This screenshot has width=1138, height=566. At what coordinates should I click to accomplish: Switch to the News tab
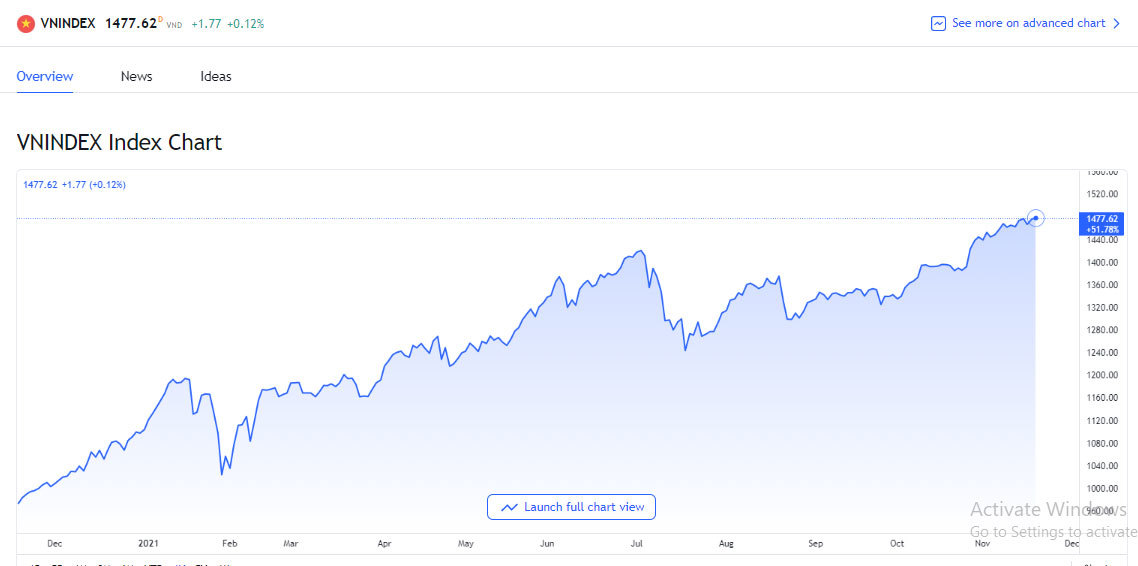tap(136, 76)
